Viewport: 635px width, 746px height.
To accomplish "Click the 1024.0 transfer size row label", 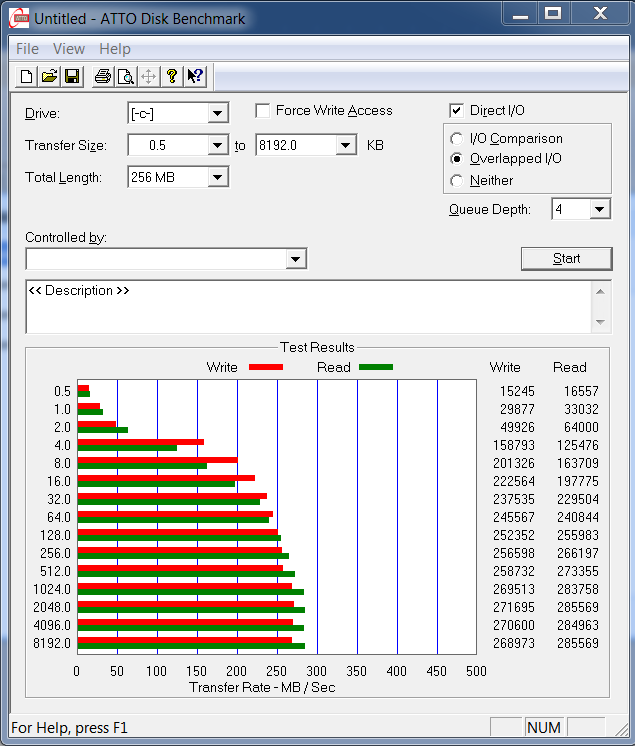I will click(x=52, y=589).
